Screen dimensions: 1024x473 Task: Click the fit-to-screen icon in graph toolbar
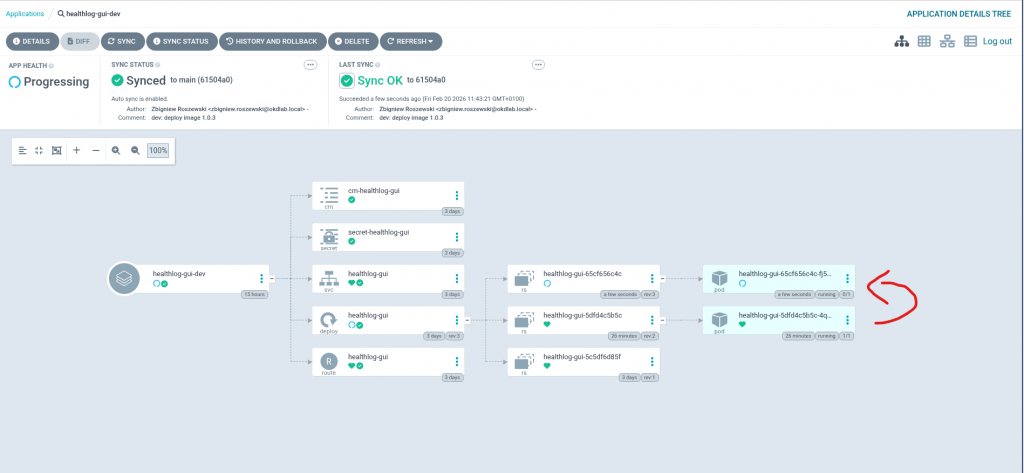[x=57, y=150]
